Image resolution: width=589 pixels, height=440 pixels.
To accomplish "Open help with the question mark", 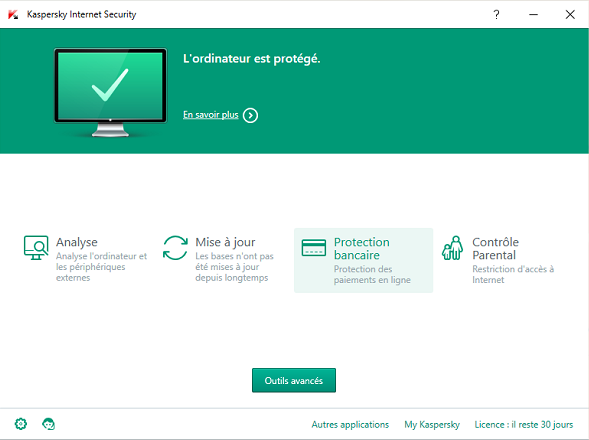I will (496, 15).
